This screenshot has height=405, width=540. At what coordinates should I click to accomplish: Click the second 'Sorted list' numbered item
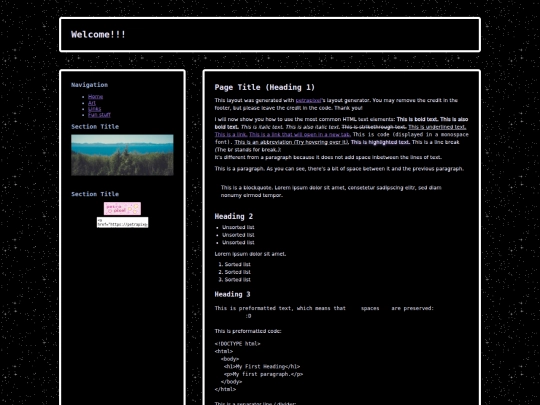[x=238, y=272]
